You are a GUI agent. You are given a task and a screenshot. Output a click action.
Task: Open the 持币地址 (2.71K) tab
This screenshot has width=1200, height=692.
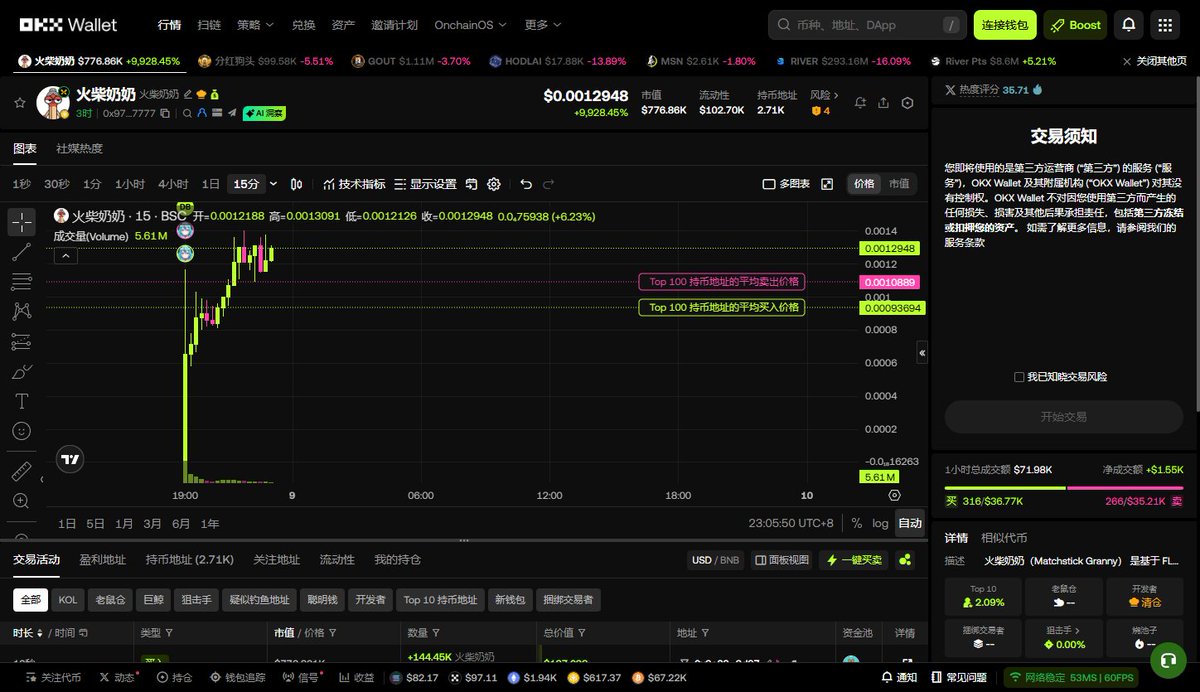pyautogui.click(x=189, y=560)
